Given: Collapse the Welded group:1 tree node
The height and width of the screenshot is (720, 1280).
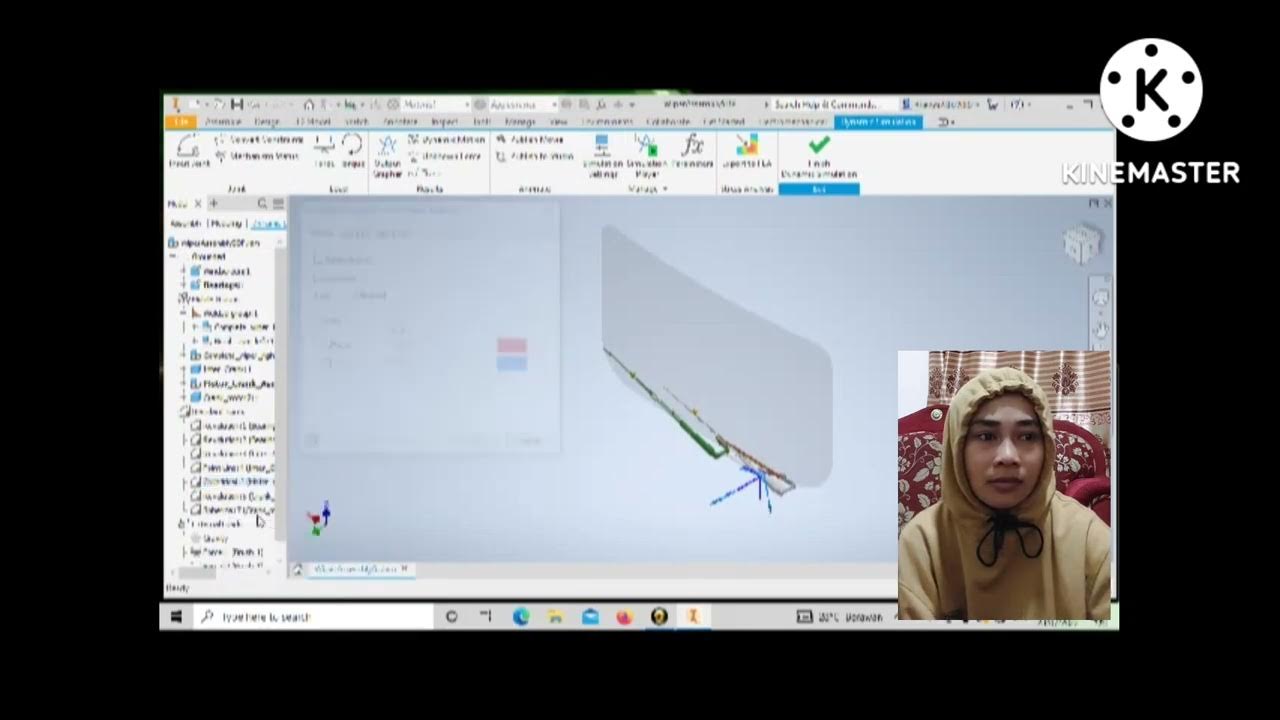Looking at the screenshot, I should (x=184, y=313).
